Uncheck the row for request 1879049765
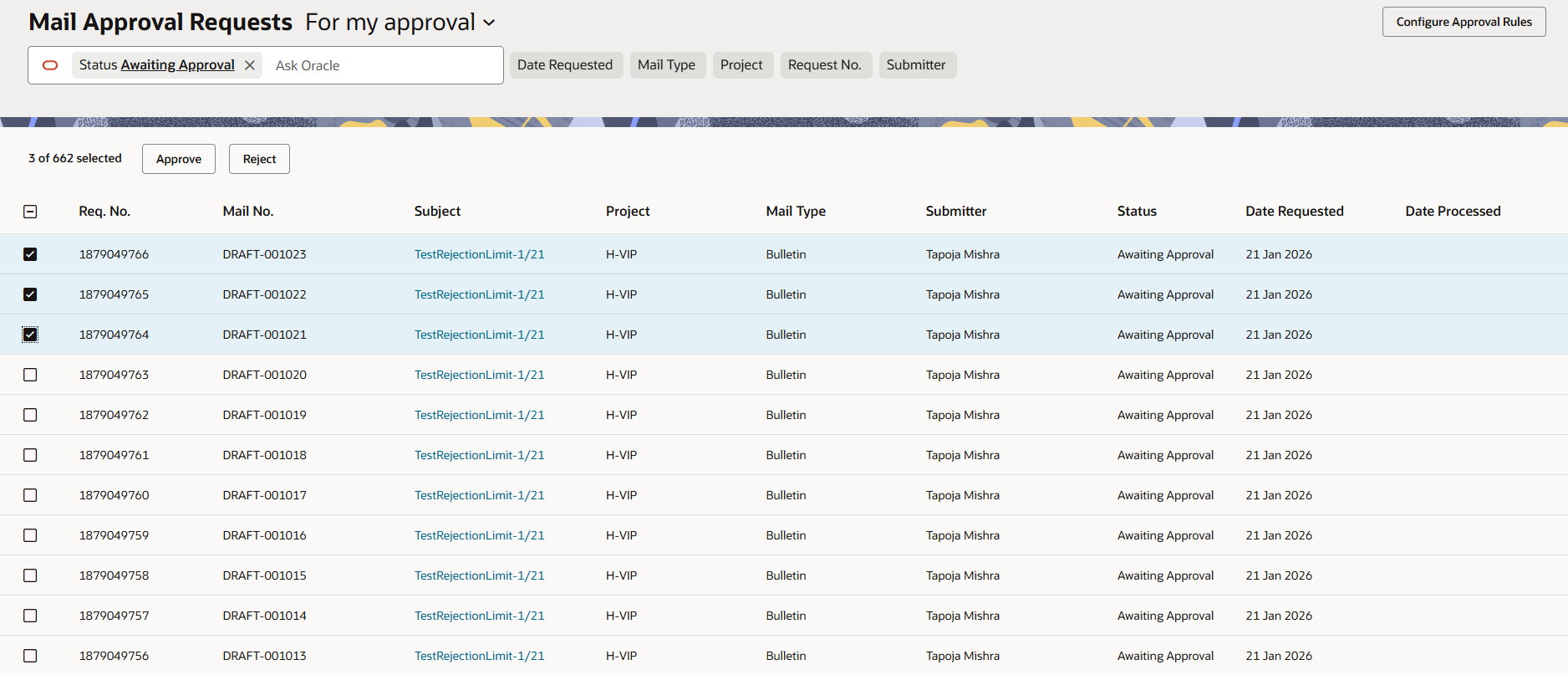The height and width of the screenshot is (675, 1568). click(30, 294)
